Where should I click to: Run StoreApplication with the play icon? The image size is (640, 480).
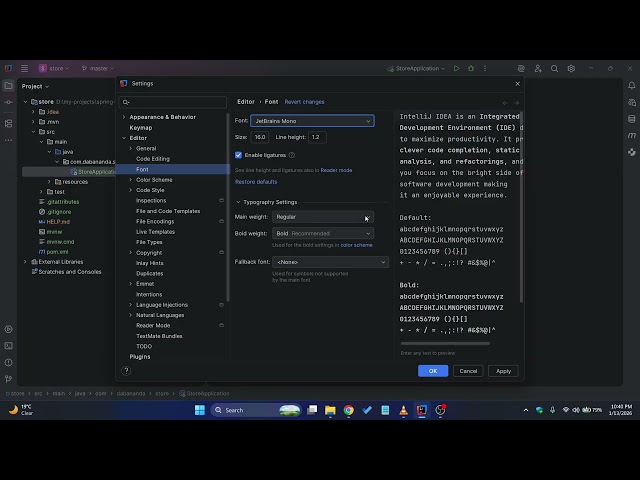tap(456, 68)
